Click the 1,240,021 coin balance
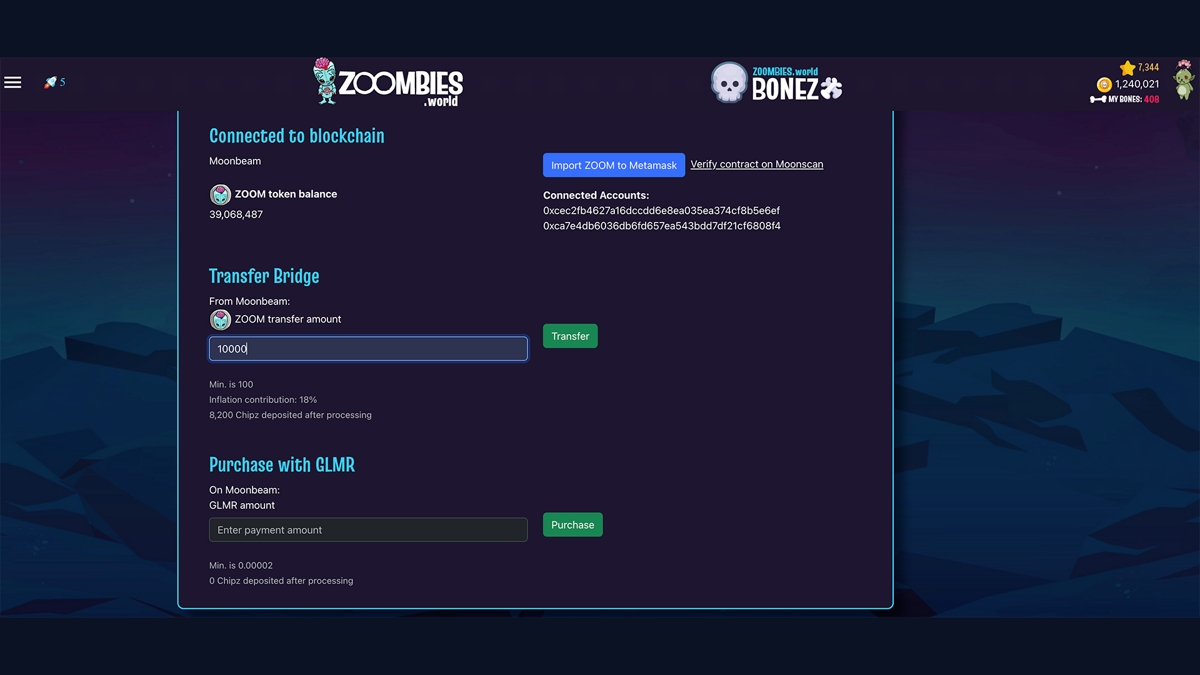Image resolution: width=1200 pixels, height=675 pixels. (x=1137, y=85)
